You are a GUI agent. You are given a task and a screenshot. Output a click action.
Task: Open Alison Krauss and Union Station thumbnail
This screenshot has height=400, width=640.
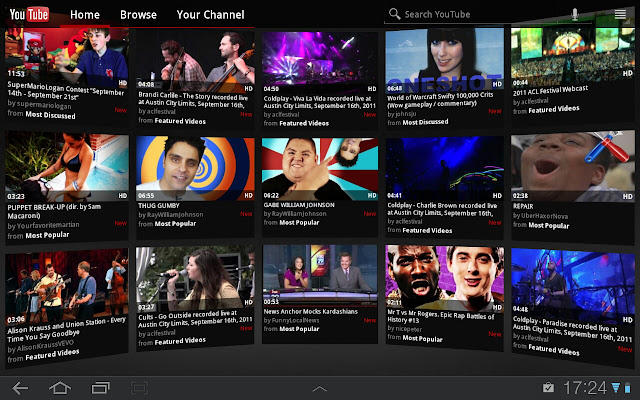coord(67,286)
